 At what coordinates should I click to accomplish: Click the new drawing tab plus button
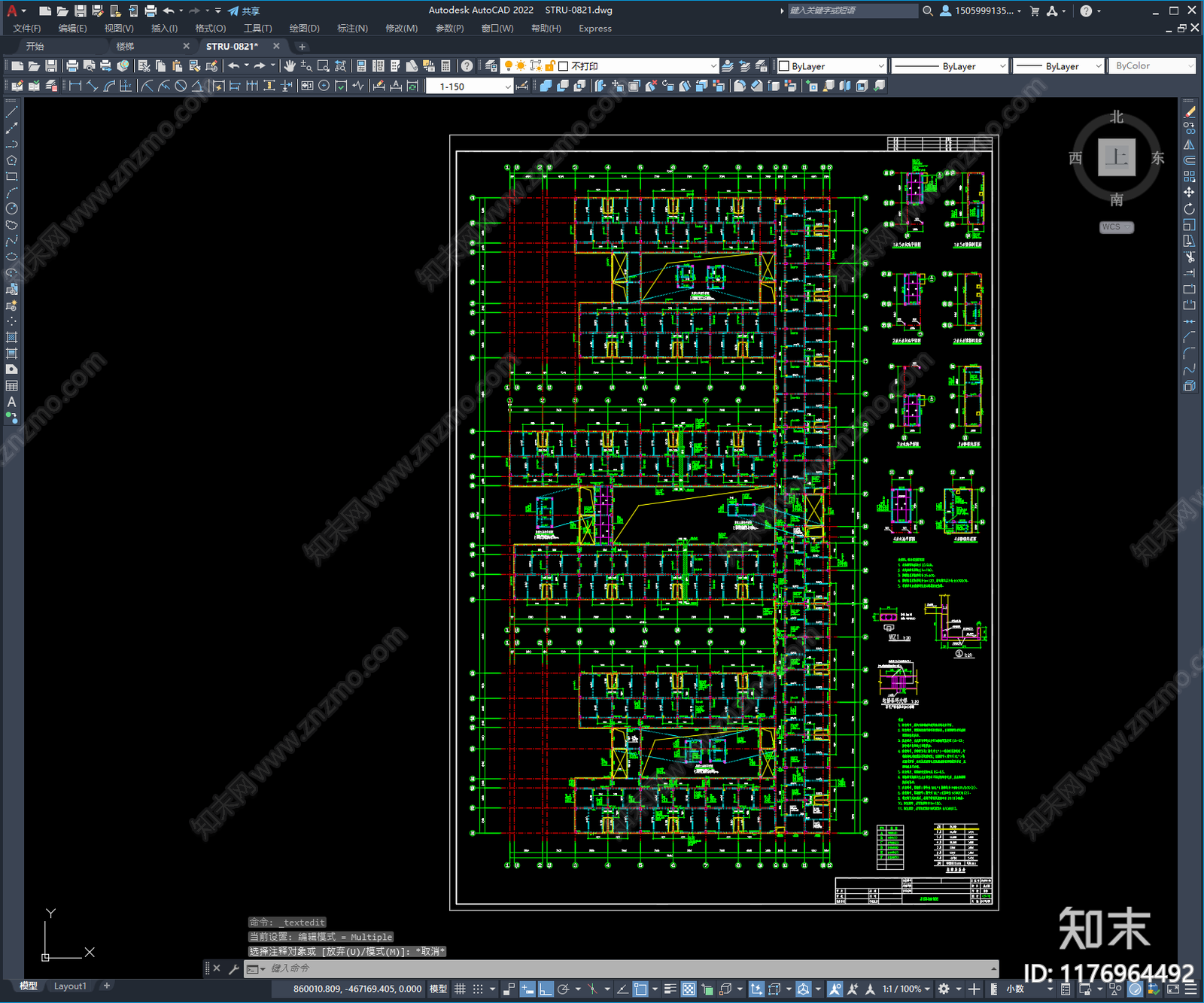[302, 47]
